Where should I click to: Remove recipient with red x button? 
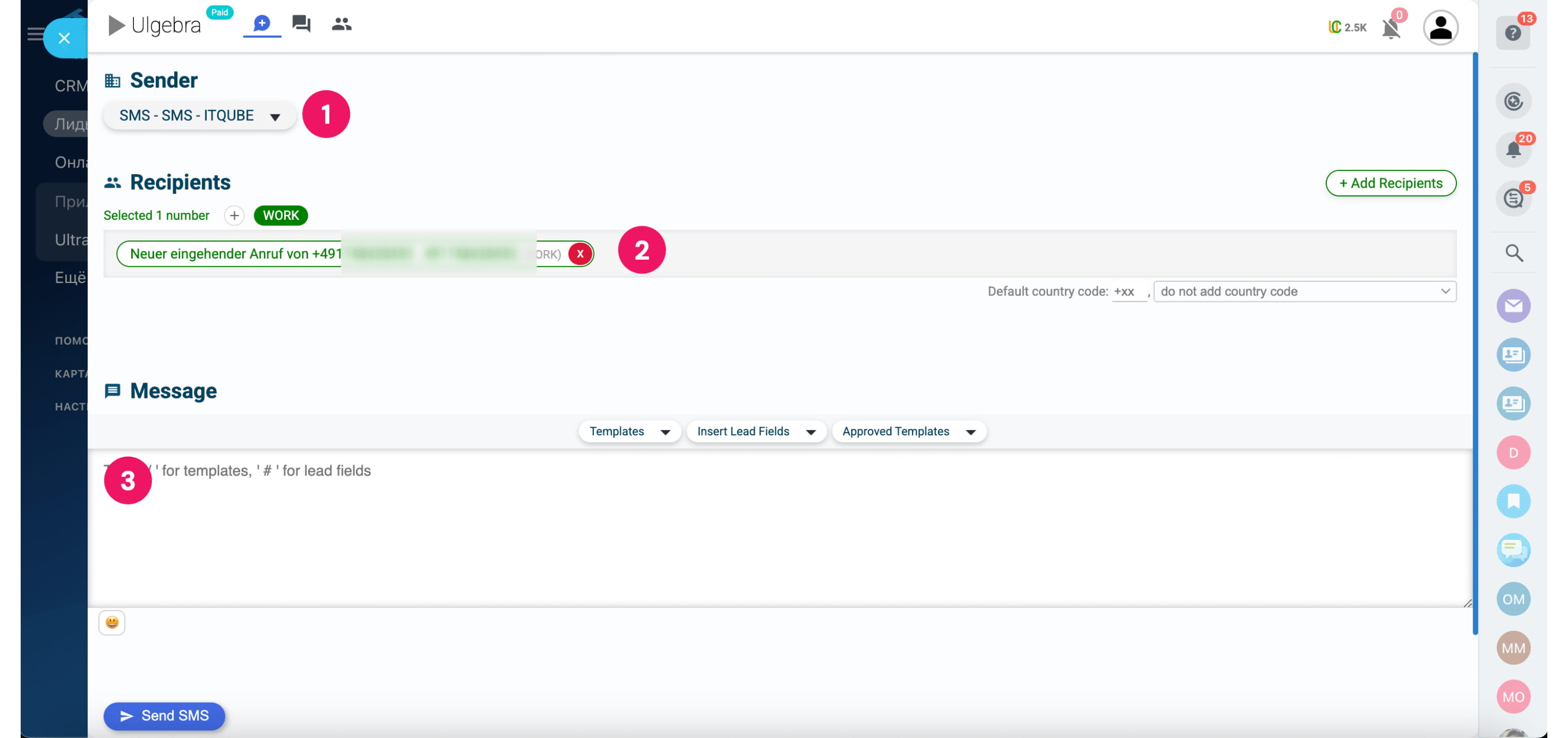pos(580,254)
